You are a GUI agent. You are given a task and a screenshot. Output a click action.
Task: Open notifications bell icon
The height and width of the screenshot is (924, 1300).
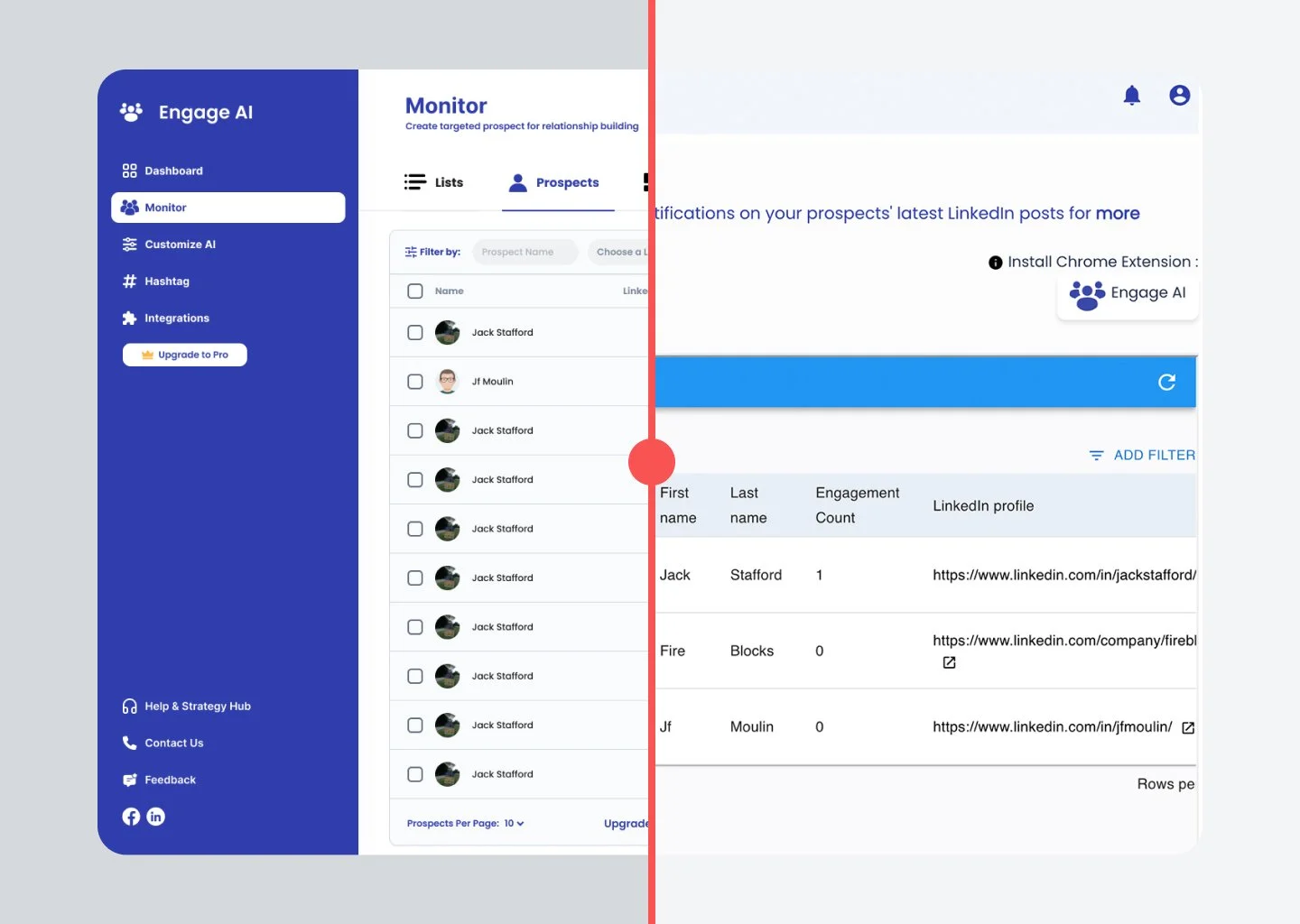pos(1132,96)
